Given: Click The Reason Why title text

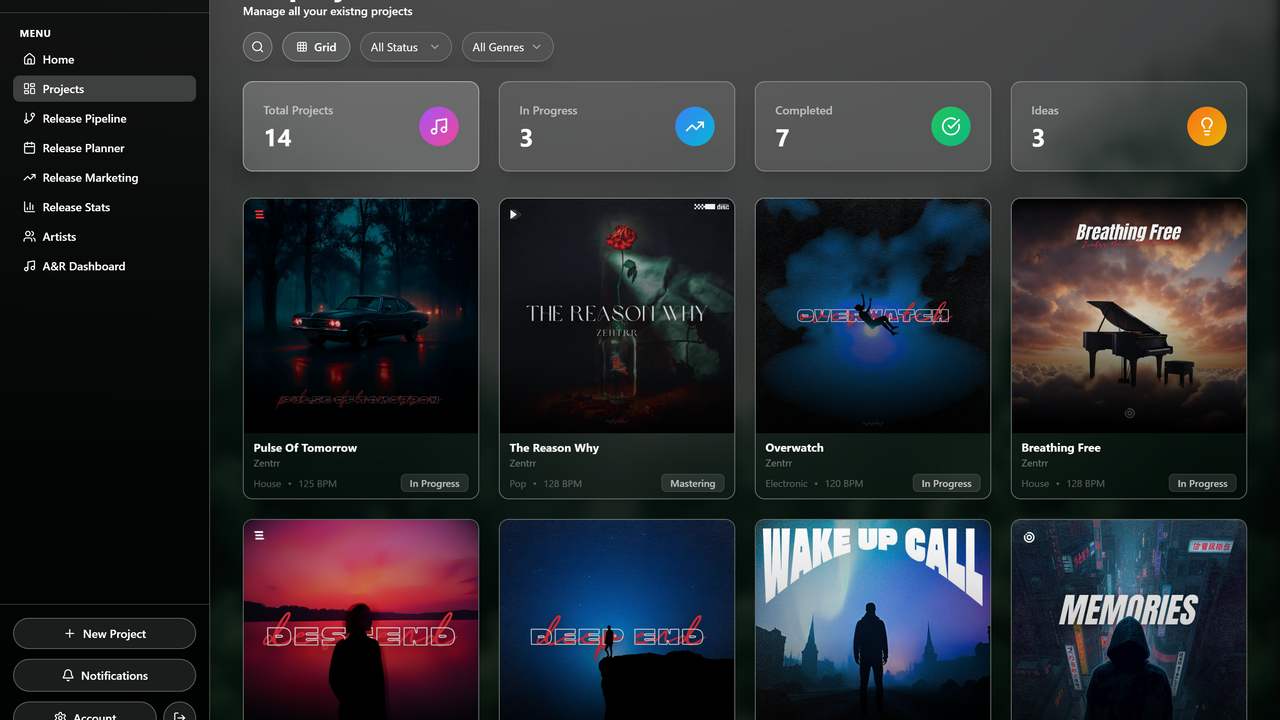Looking at the screenshot, I should [554, 448].
